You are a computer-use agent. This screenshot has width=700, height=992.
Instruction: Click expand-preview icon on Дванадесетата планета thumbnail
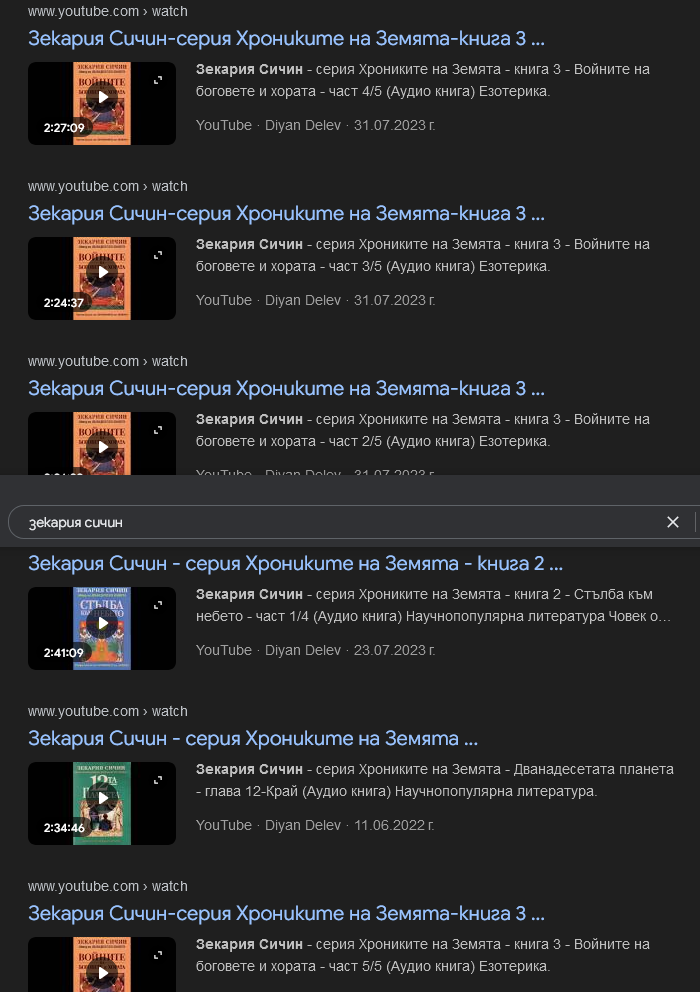157,780
